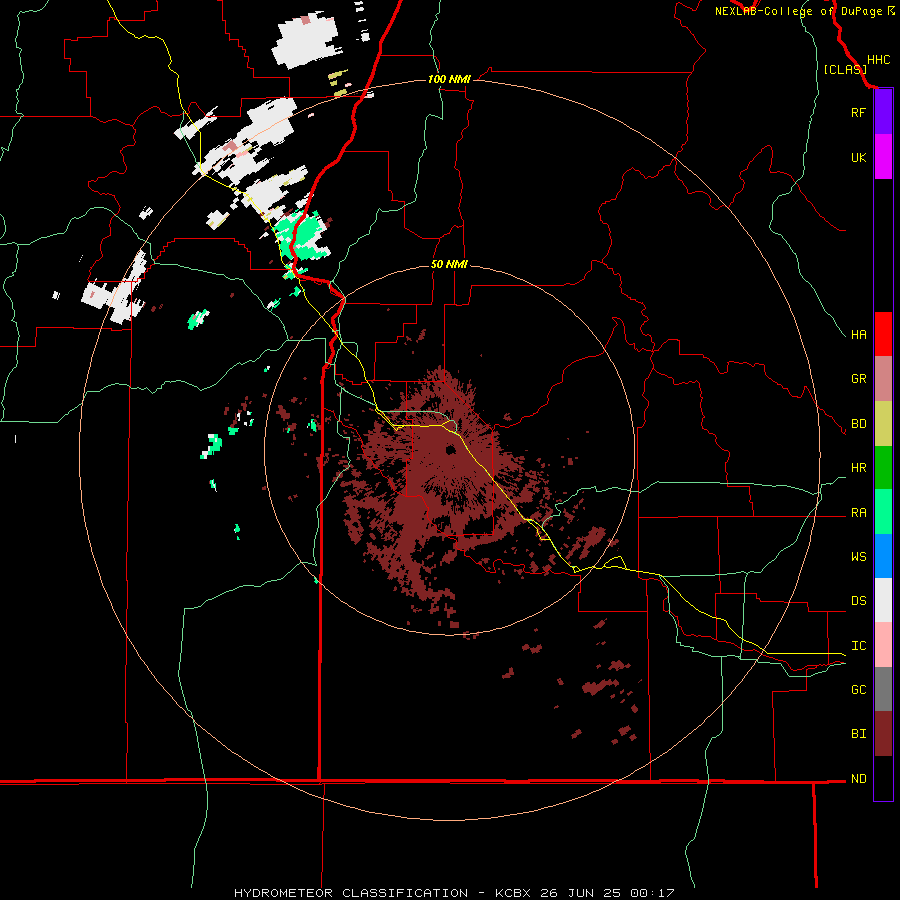Click the black ND legend swatch
The height and width of the screenshot is (900, 900).
(883, 778)
